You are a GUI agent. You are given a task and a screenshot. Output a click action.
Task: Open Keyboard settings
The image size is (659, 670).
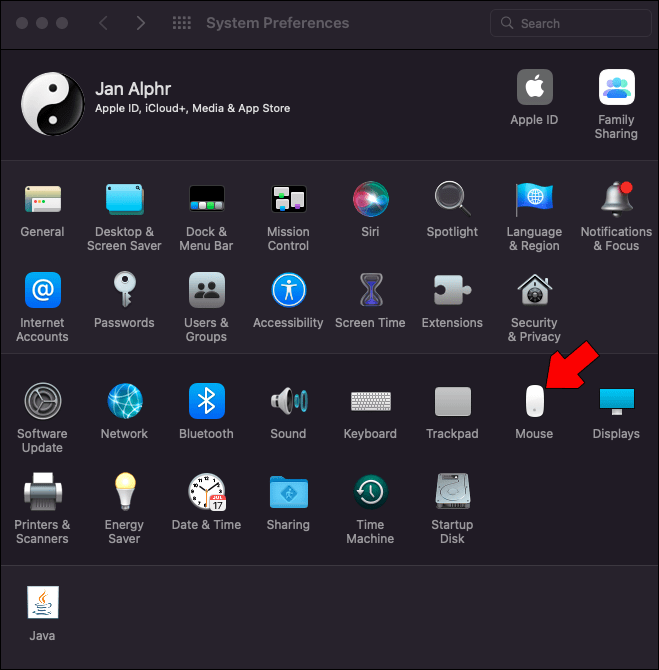point(371,401)
